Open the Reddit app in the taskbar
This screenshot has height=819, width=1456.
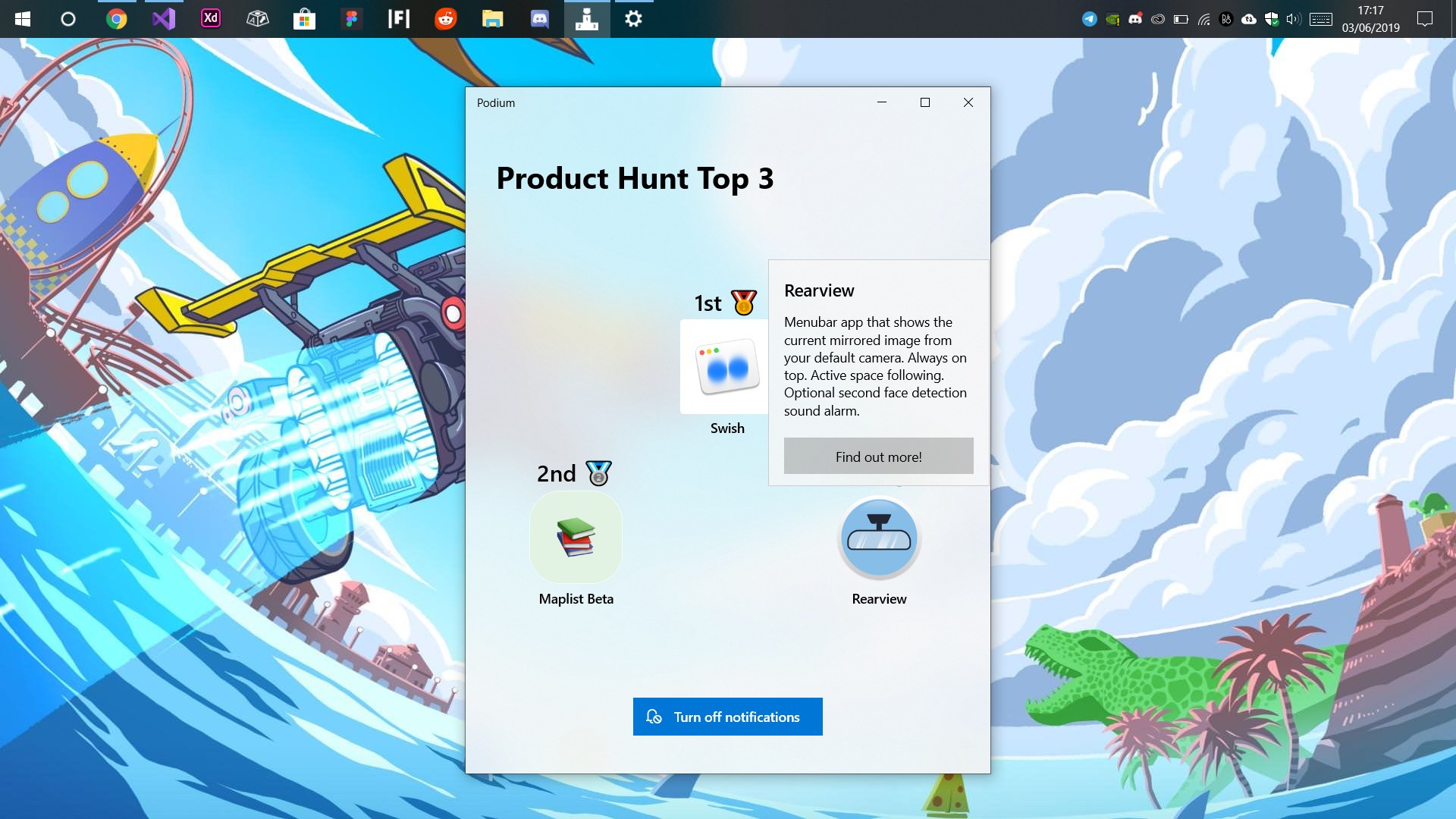point(446,19)
